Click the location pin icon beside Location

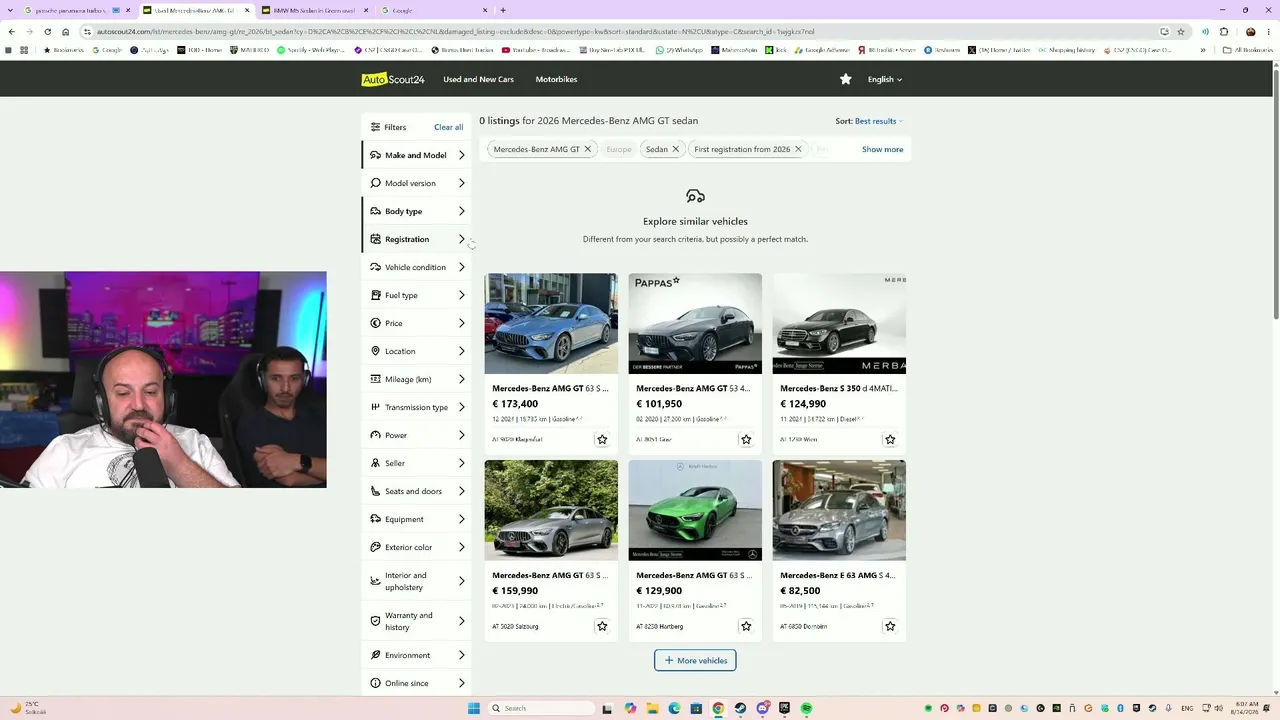click(x=375, y=351)
